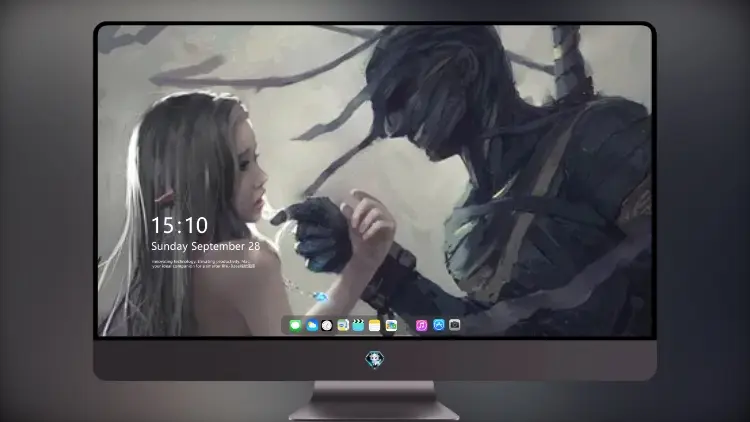Open the Clock app in the dock
Viewport: 750px width, 422px height.
click(327, 325)
